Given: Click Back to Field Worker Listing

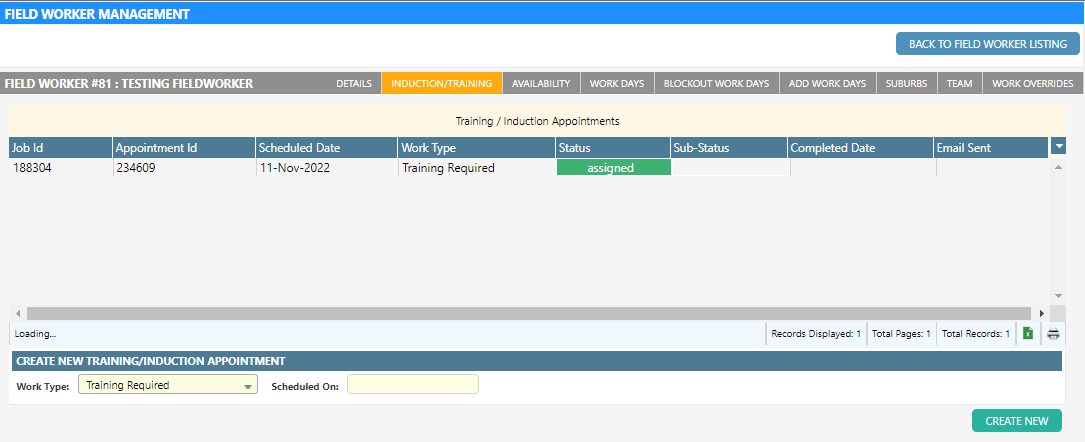Looking at the screenshot, I should coord(987,44).
